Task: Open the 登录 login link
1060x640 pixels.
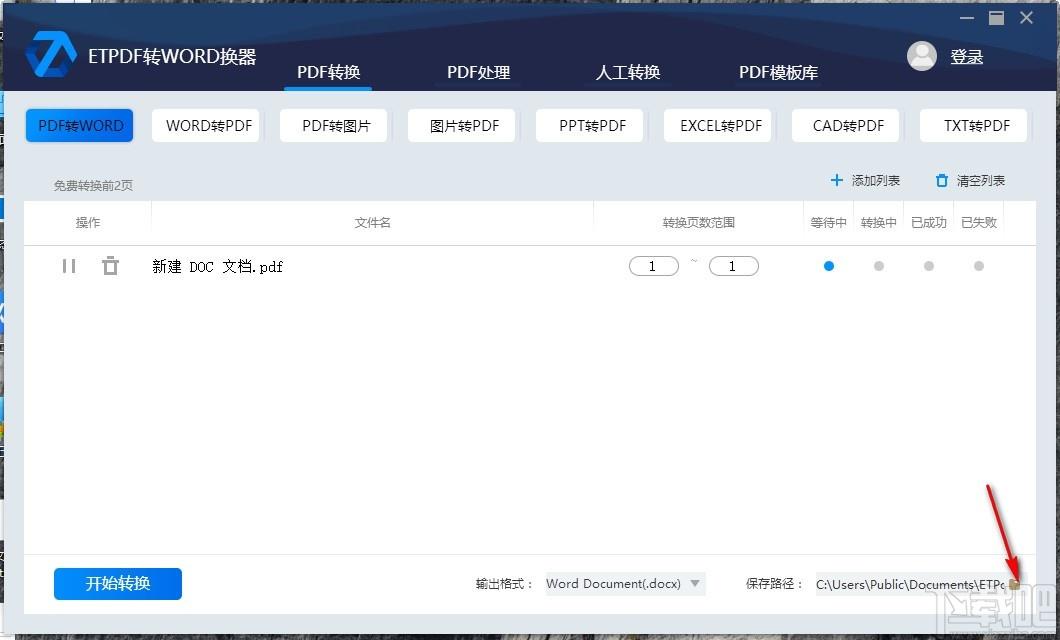Action: pyautogui.click(x=967, y=57)
